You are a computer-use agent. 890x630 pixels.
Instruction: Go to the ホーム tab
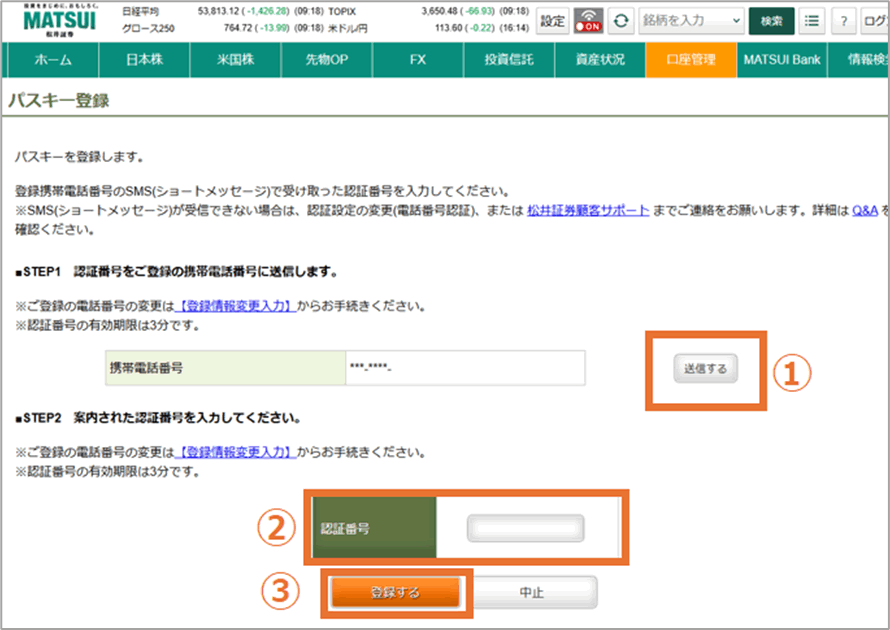pos(53,60)
